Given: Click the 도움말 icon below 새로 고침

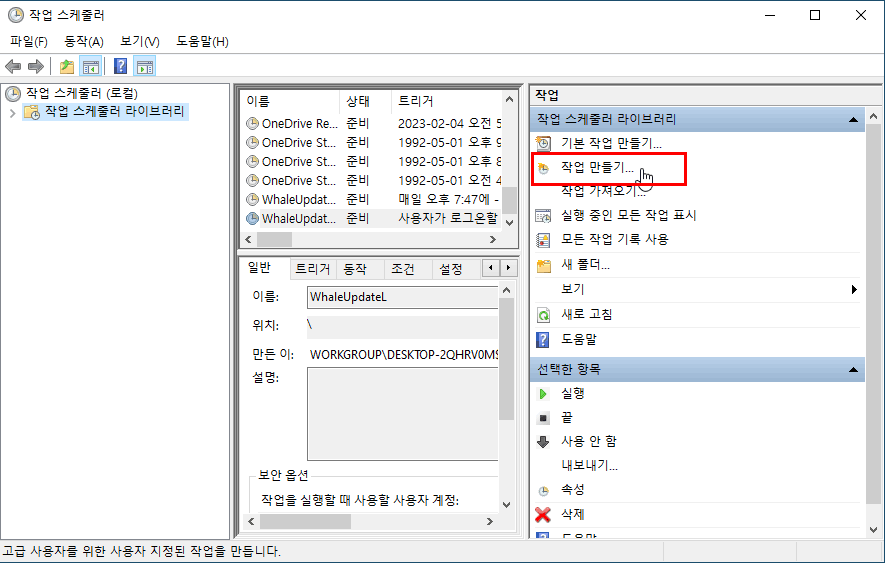Looking at the screenshot, I should click(542, 340).
